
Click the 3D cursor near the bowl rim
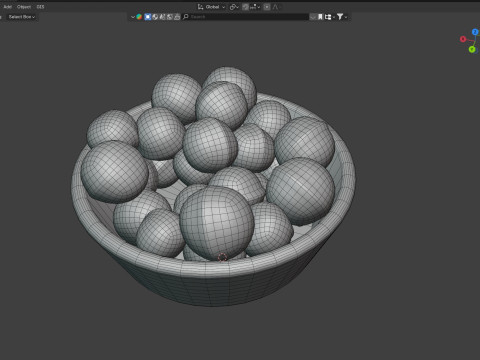pos(222,257)
